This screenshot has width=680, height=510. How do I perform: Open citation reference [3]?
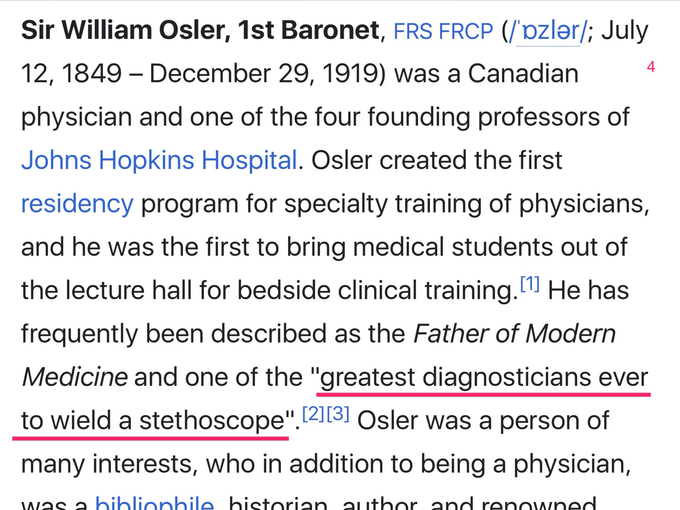[338, 414]
